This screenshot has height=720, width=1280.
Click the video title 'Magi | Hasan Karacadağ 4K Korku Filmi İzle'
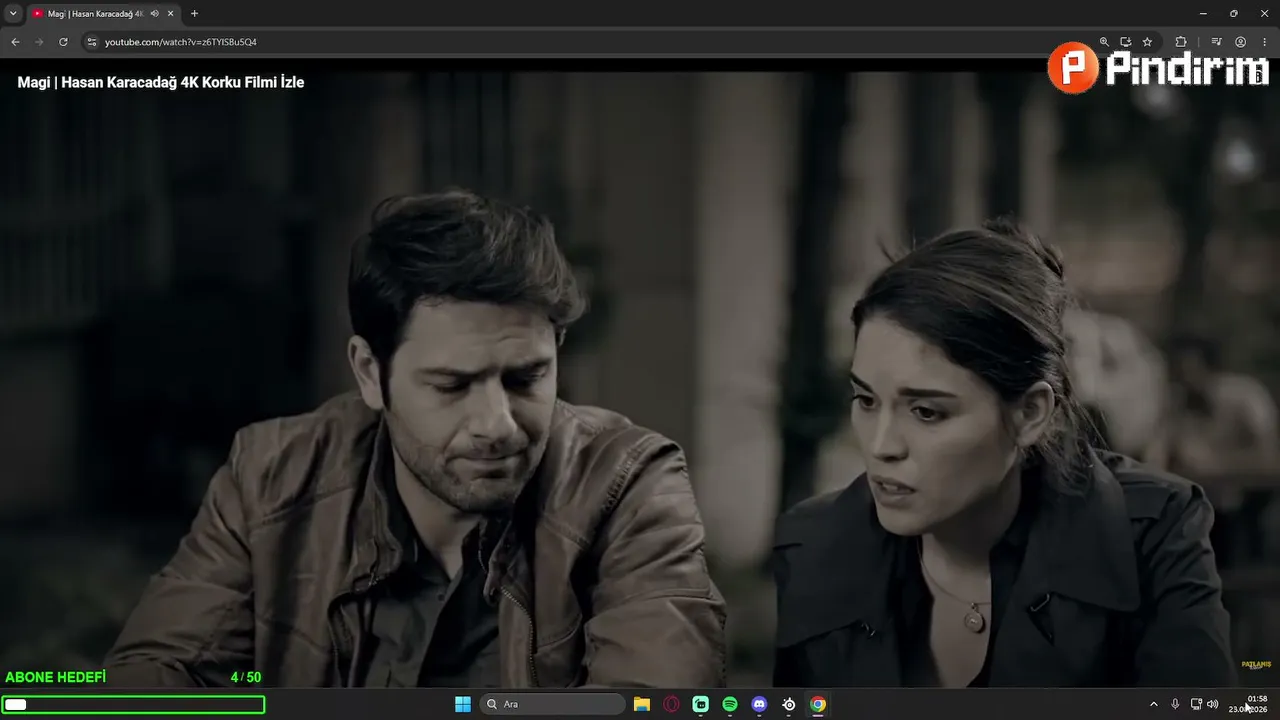tap(161, 83)
